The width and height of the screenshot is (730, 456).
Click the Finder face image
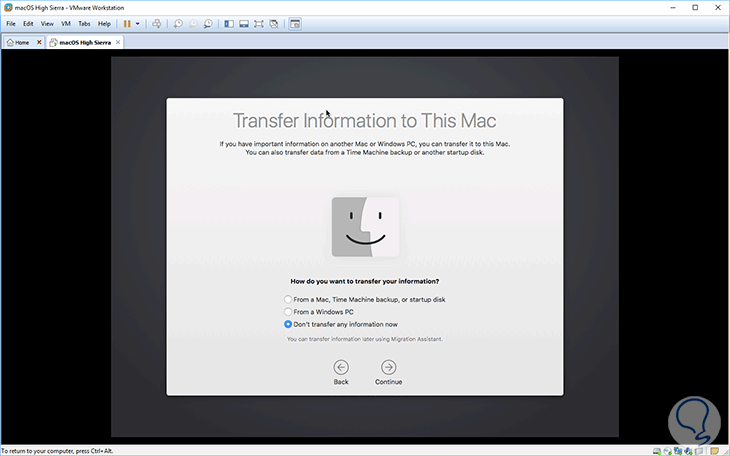[365, 227]
